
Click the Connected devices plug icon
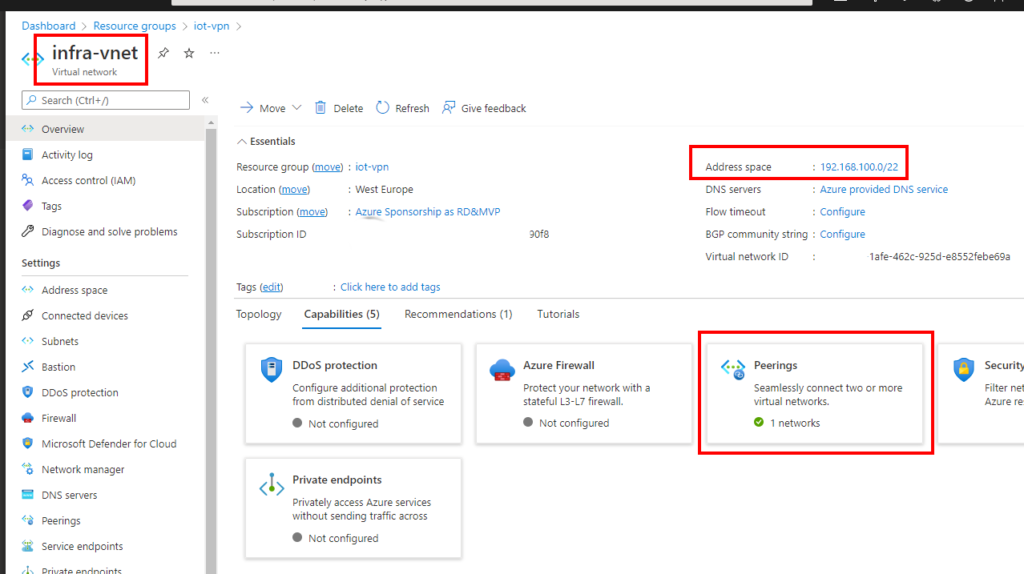[27, 315]
